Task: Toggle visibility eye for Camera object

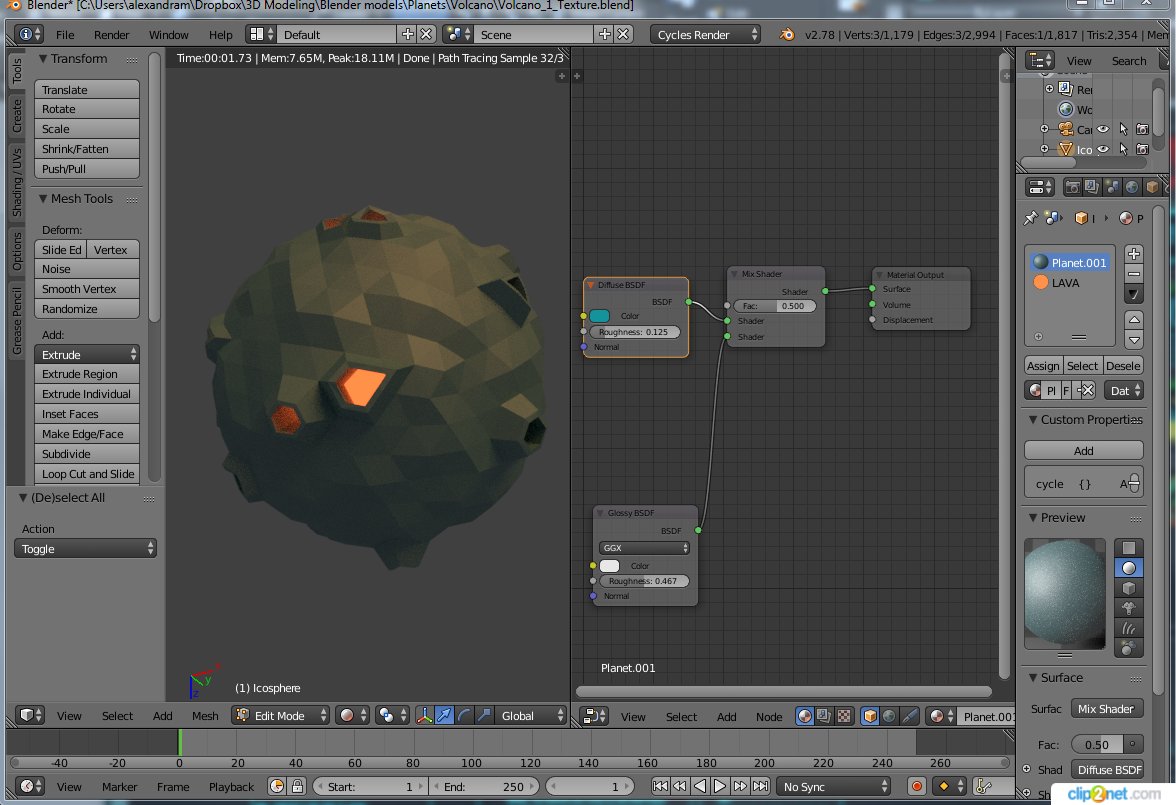Action: (1103, 129)
